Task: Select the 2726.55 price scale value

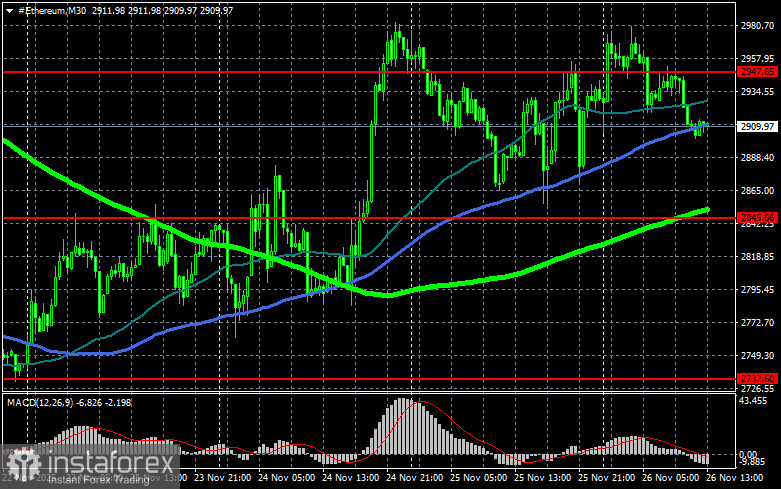Action: pos(757,388)
